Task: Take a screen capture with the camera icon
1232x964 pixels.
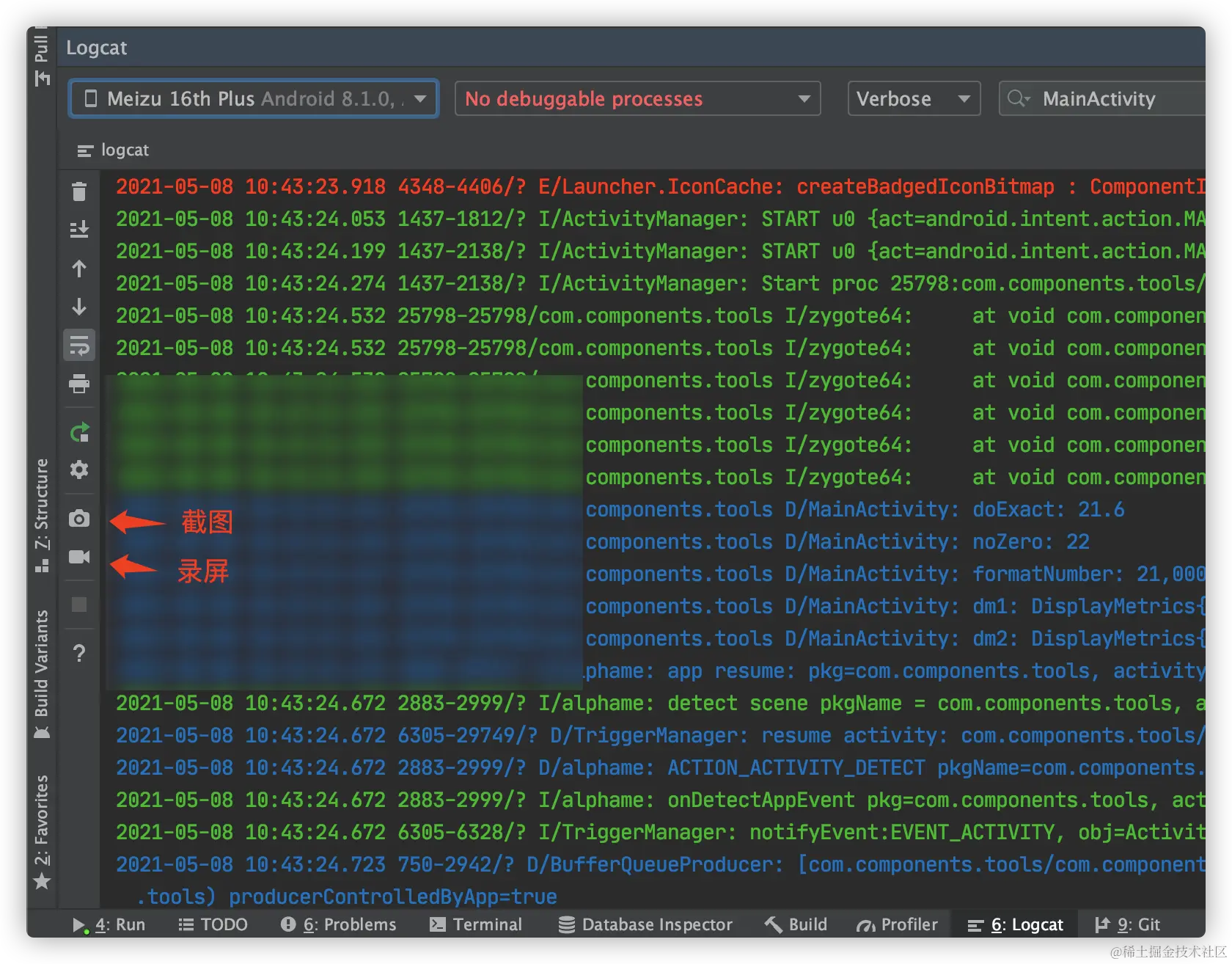Action: 79,519
